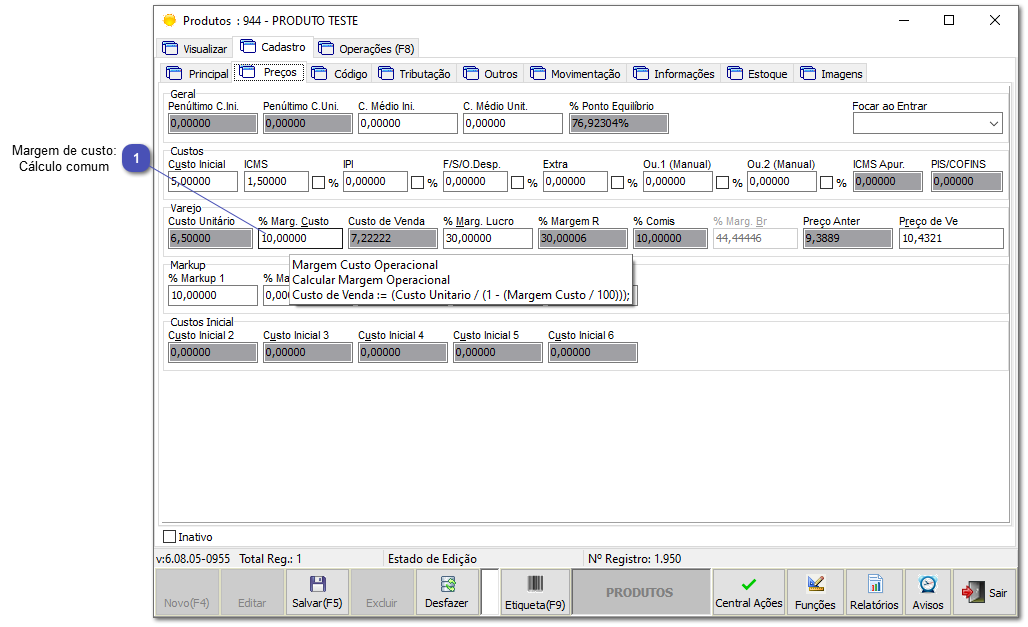Click the PRODUTOS button
1028x627 pixels.
[x=640, y=593]
